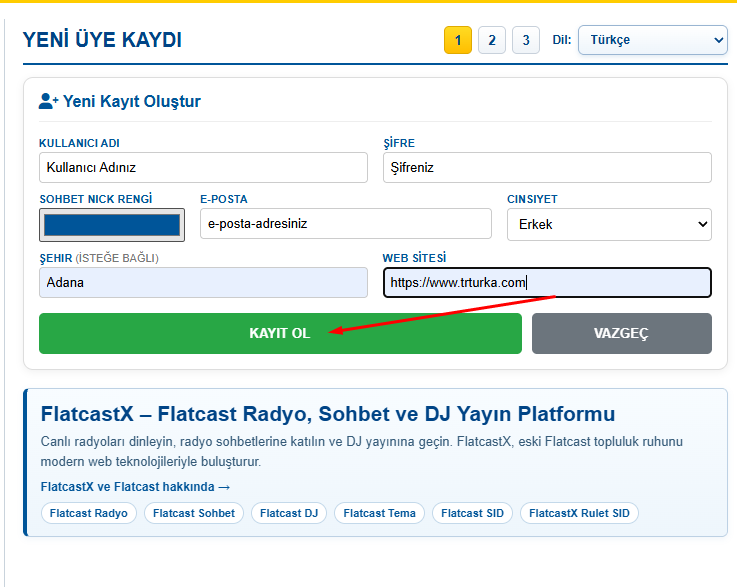Click the Şifre password field
This screenshot has width=737, height=587.
coord(547,167)
